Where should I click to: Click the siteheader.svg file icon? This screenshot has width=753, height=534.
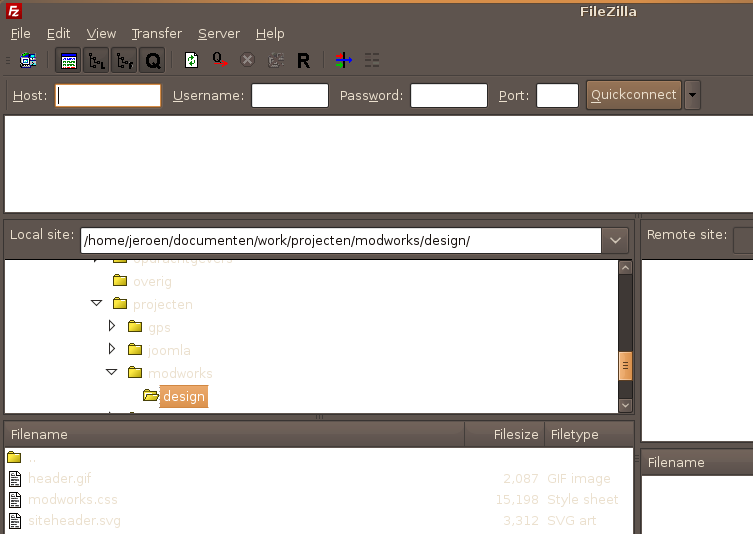(x=15, y=521)
